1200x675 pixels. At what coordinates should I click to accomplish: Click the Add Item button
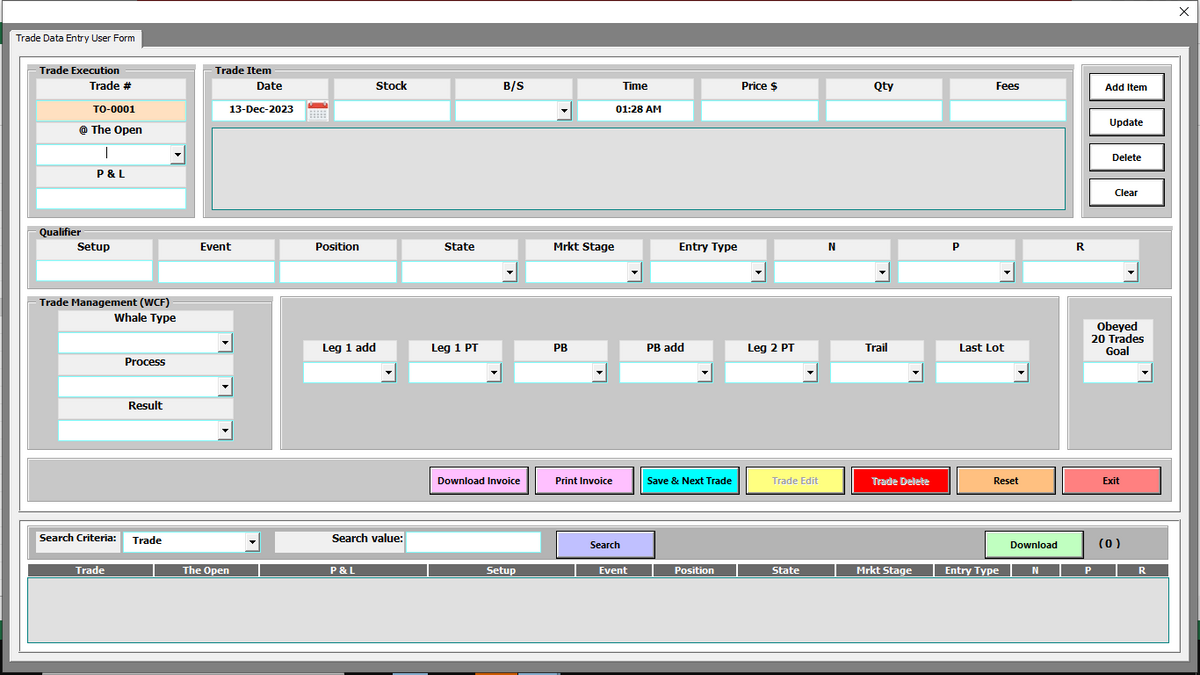(x=1126, y=88)
